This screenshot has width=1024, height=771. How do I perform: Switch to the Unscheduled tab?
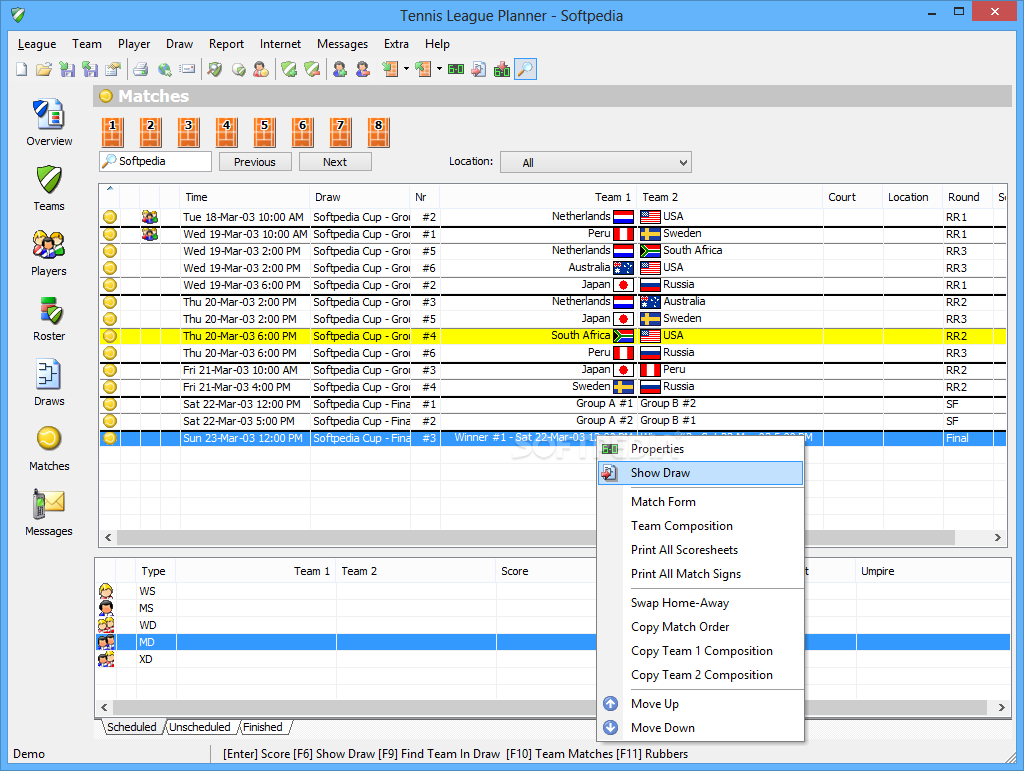200,727
